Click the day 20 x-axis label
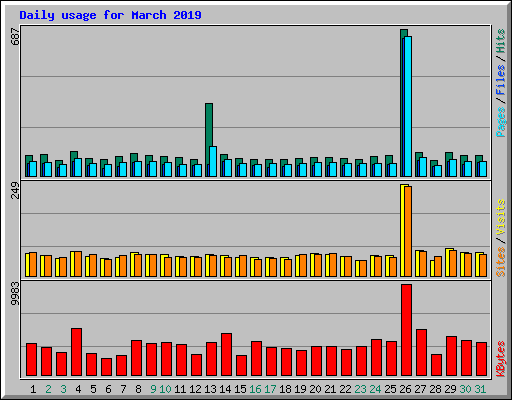 pyautogui.click(x=315, y=389)
